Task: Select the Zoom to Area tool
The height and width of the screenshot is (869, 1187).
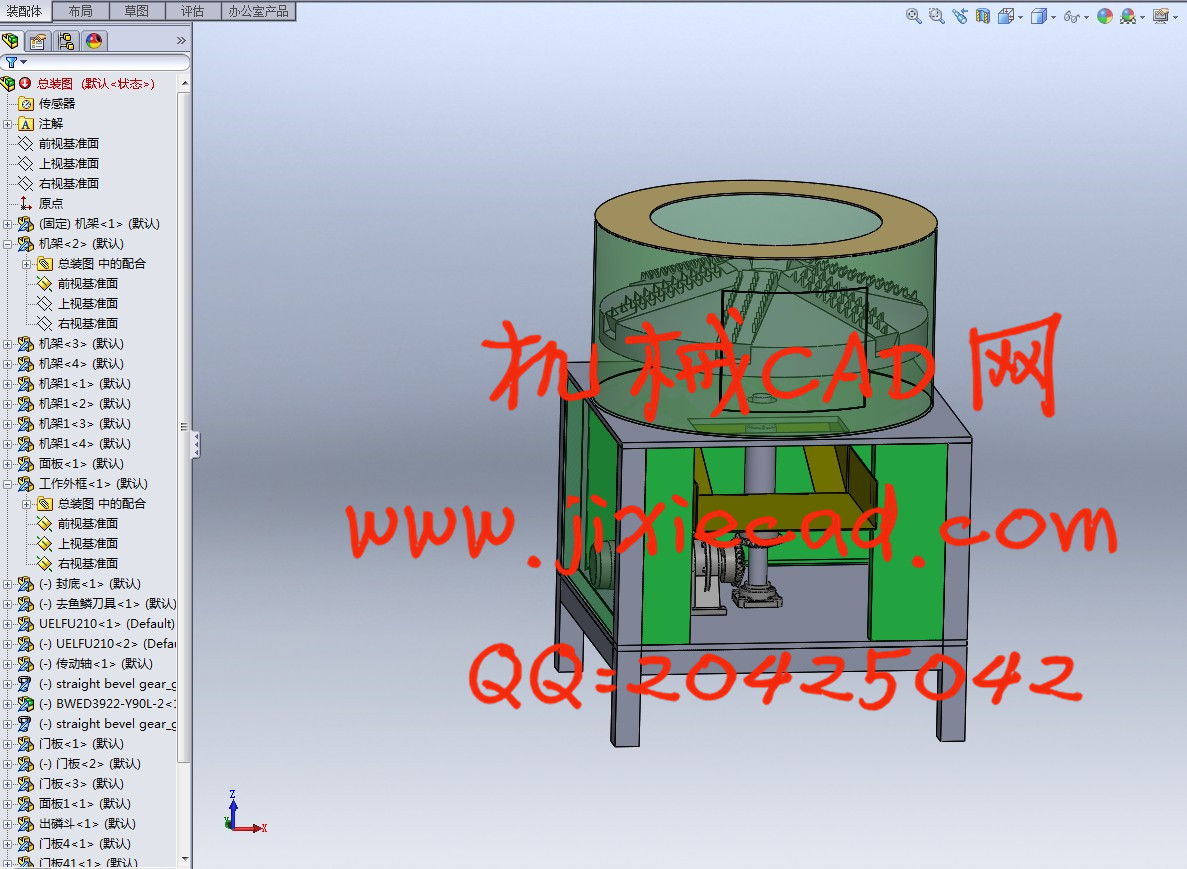Action: pos(936,16)
